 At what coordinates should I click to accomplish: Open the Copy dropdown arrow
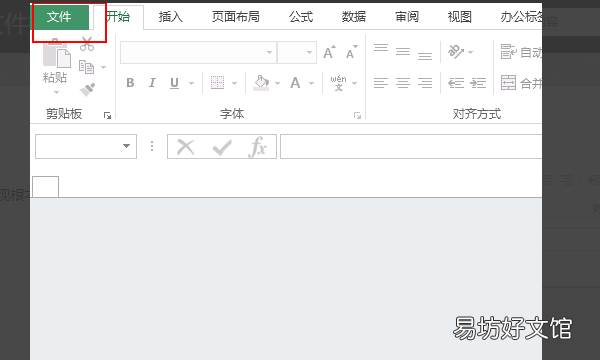tap(103, 68)
